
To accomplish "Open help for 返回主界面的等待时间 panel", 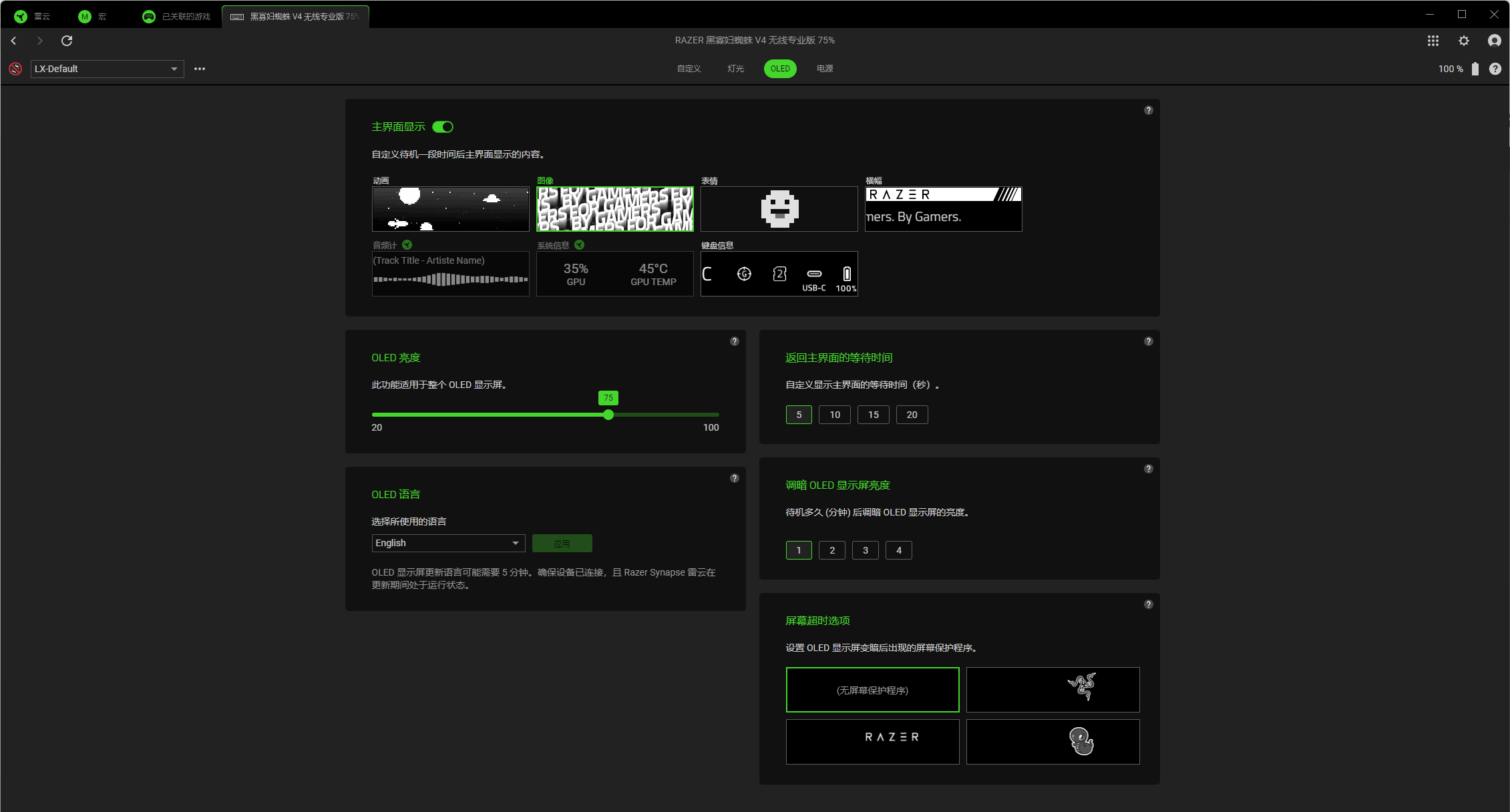I will (1149, 341).
